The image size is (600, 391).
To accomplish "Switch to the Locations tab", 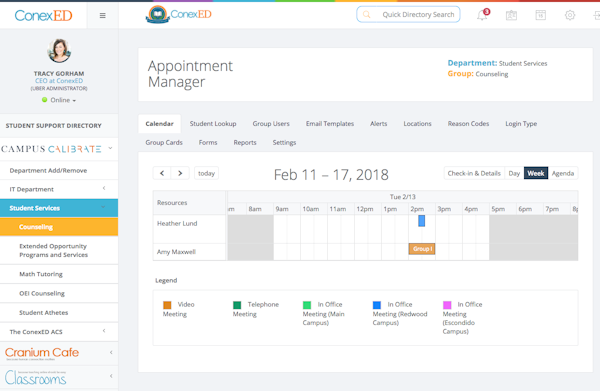I will tap(417, 124).
